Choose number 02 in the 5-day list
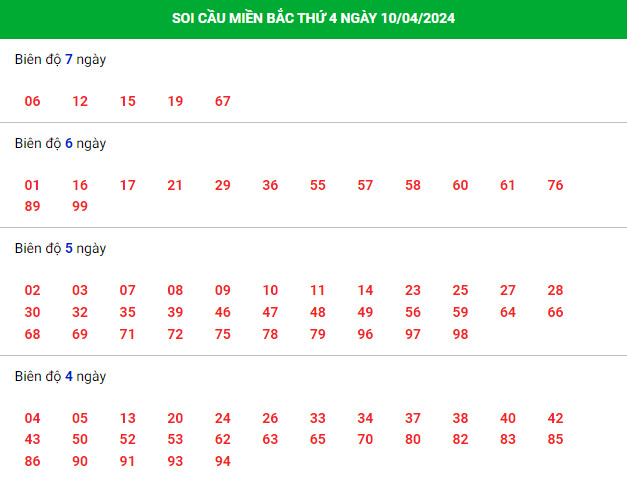The height and width of the screenshot is (480, 627). [32, 290]
